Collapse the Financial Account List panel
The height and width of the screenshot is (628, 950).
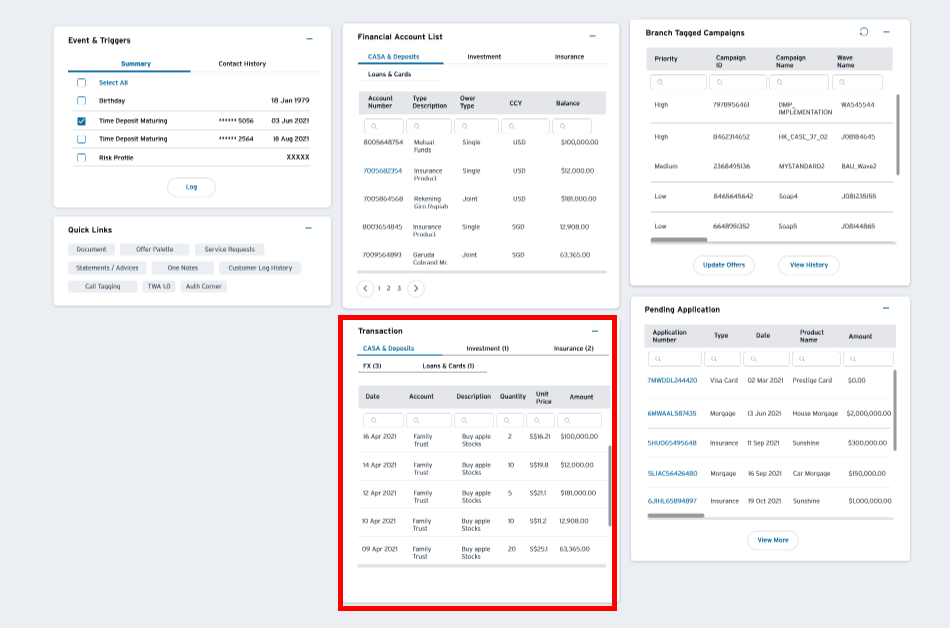(x=592, y=36)
